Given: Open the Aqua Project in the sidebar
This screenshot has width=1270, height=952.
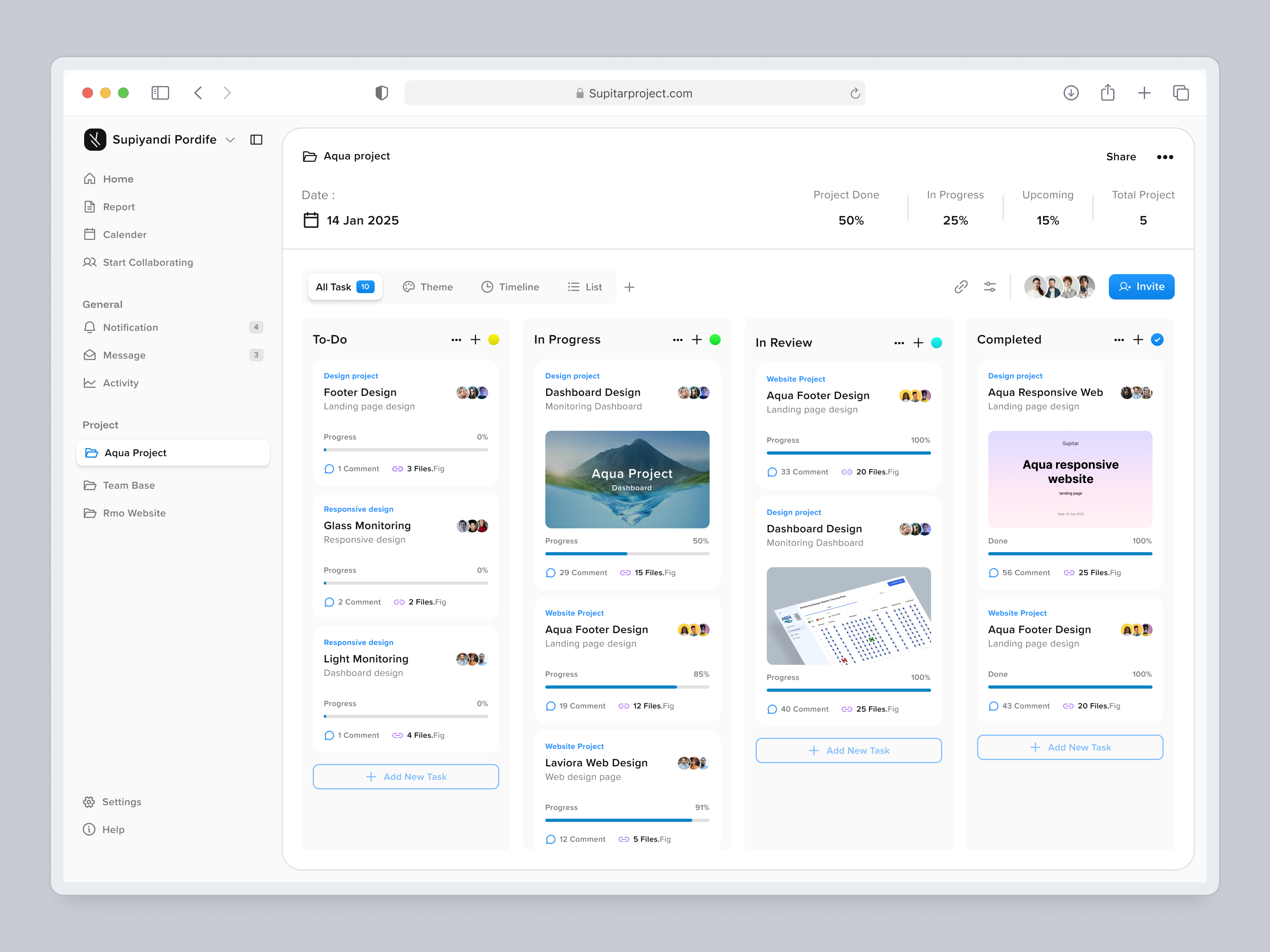Looking at the screenshot, I should [135, 452].
